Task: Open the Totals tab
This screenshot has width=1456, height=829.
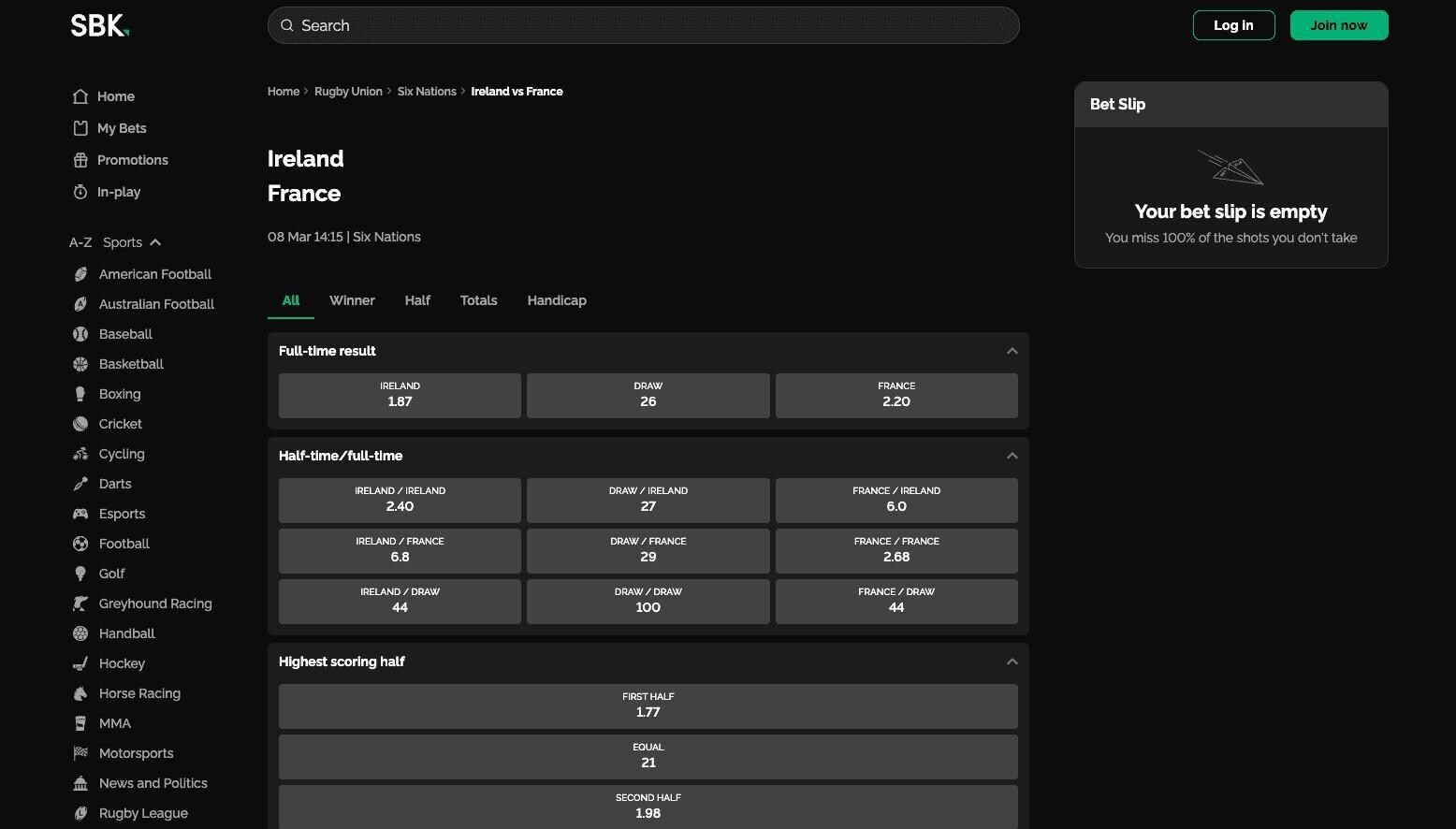Action: coord(478,300)
